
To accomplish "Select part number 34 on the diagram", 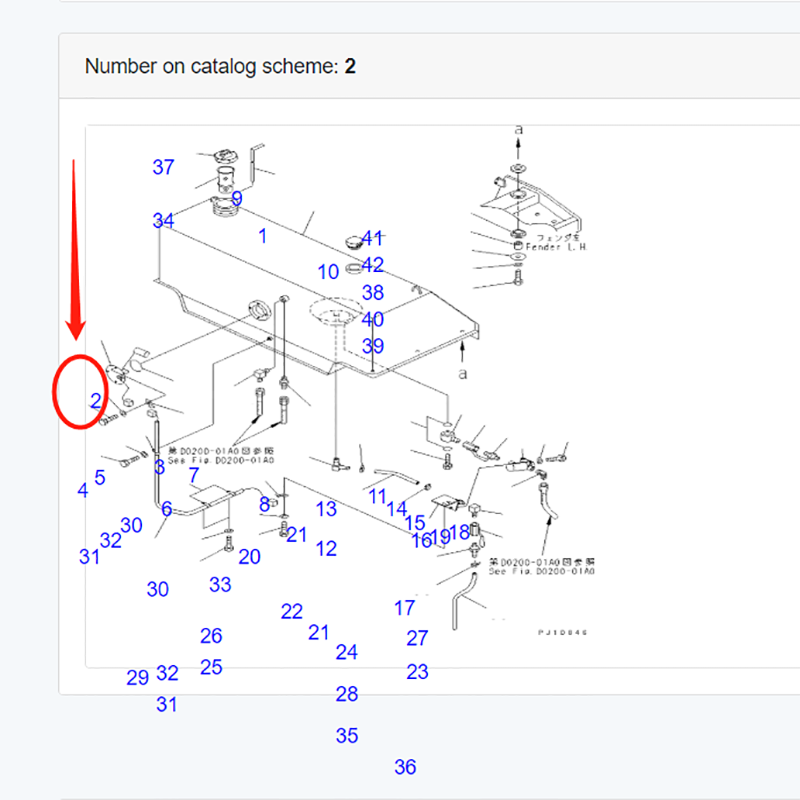I will [163, 220].
